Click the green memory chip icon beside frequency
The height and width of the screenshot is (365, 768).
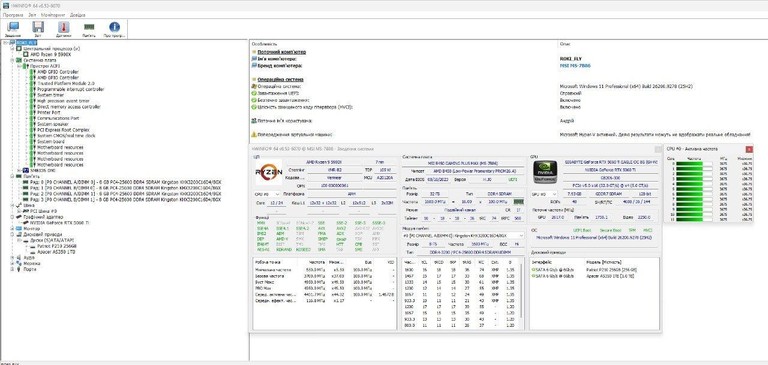pyautogui.click(x=518, y=201)
